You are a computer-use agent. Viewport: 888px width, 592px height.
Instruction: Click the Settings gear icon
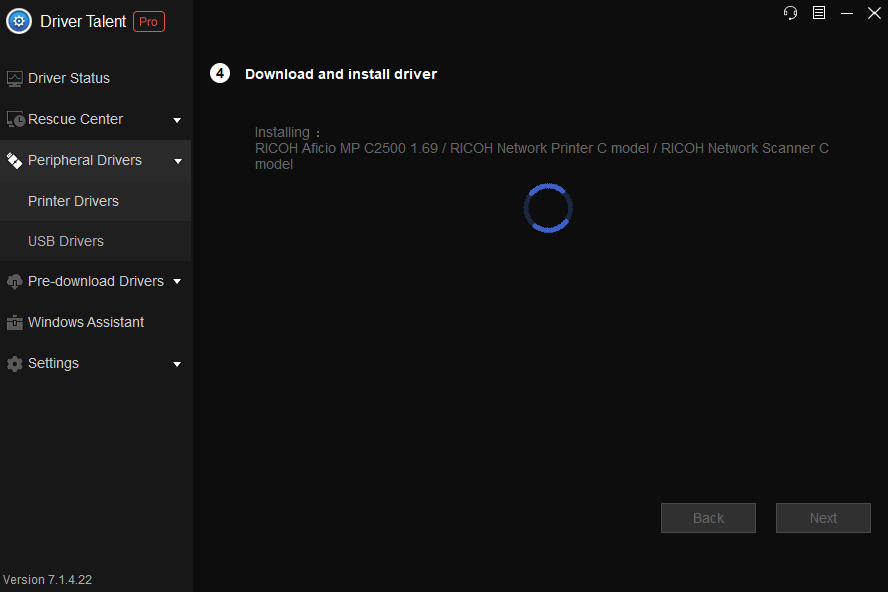click(x=15, y=364)
